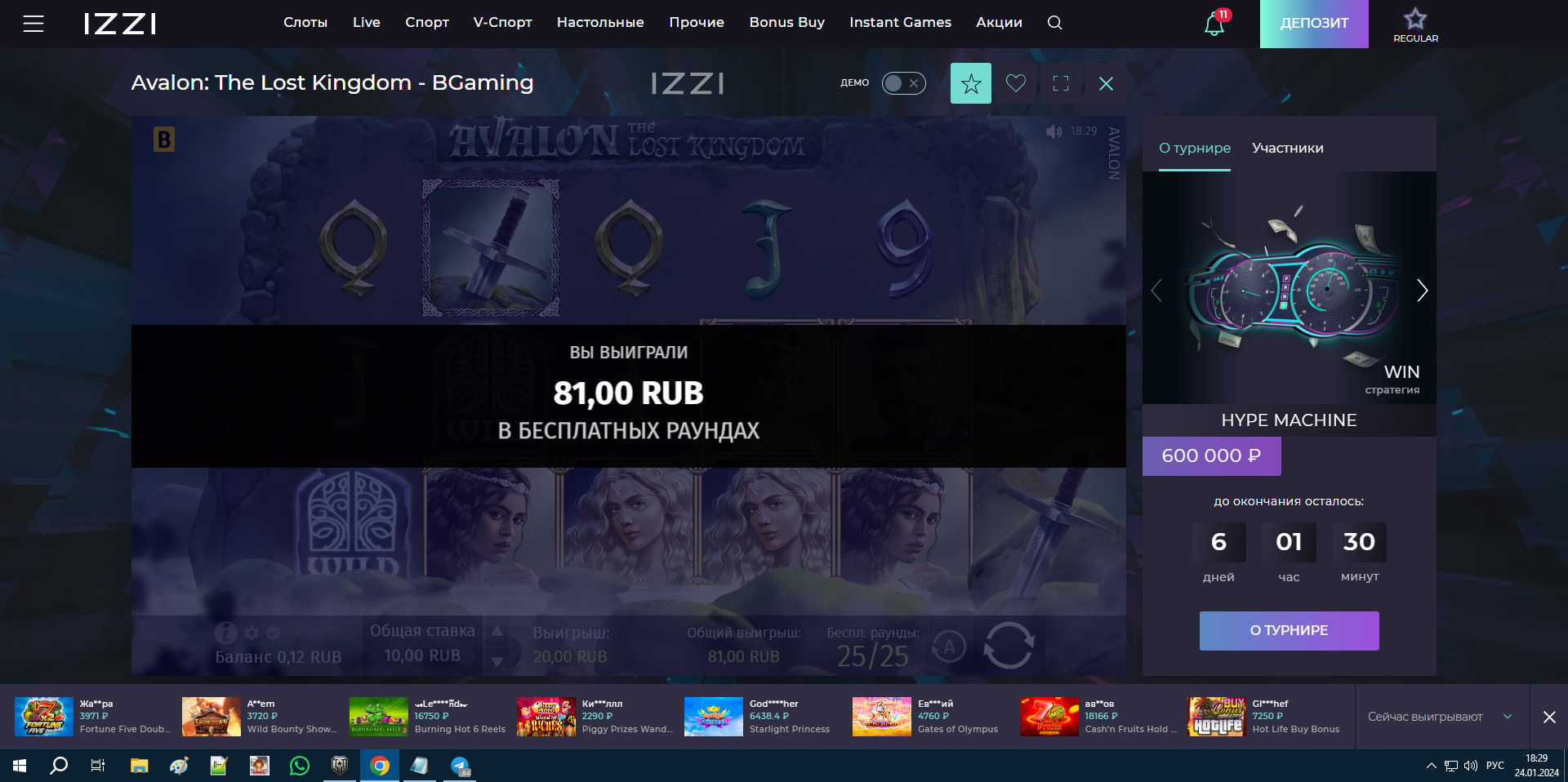Open Google Chrome in the taskbar
The image size is (1568, 782).
[x=380, y=766]
